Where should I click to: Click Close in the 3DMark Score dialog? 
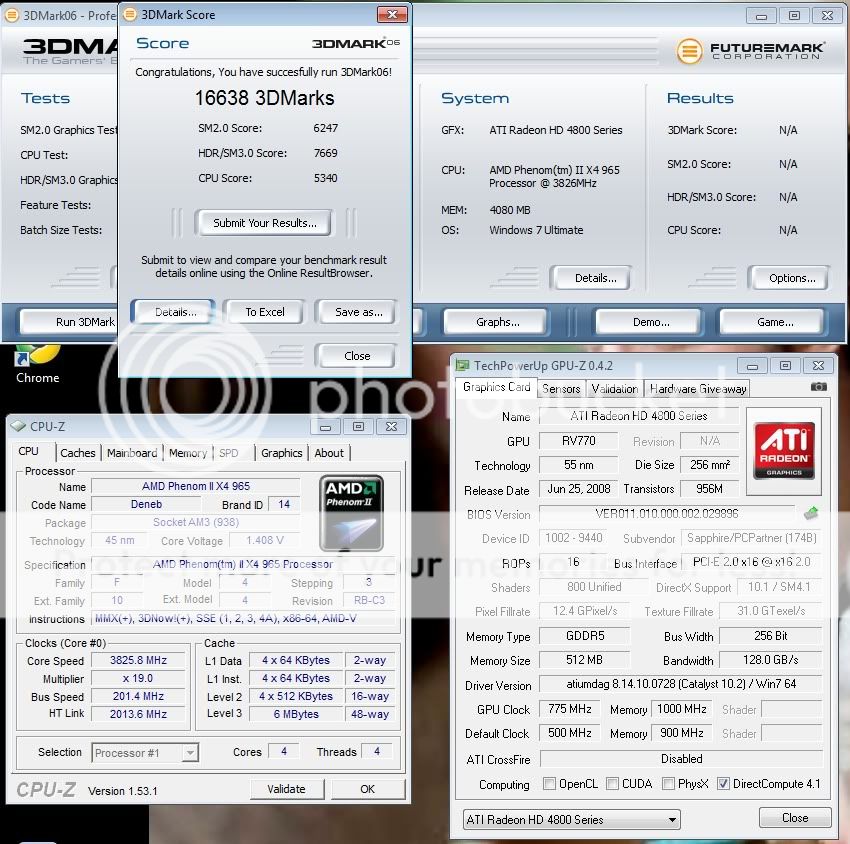click(x=357, y=356)
